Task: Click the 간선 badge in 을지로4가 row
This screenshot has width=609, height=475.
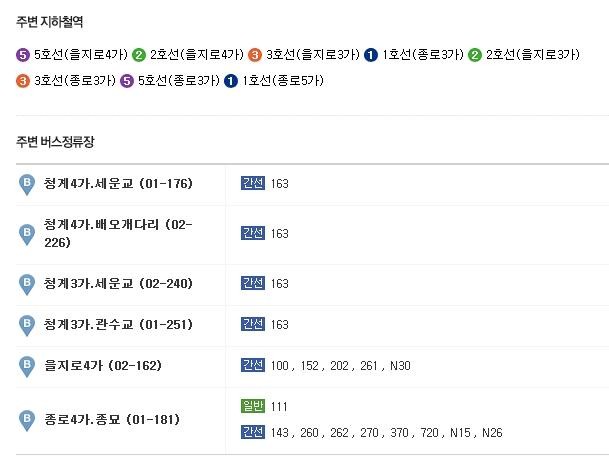Action: click(253, 365)
